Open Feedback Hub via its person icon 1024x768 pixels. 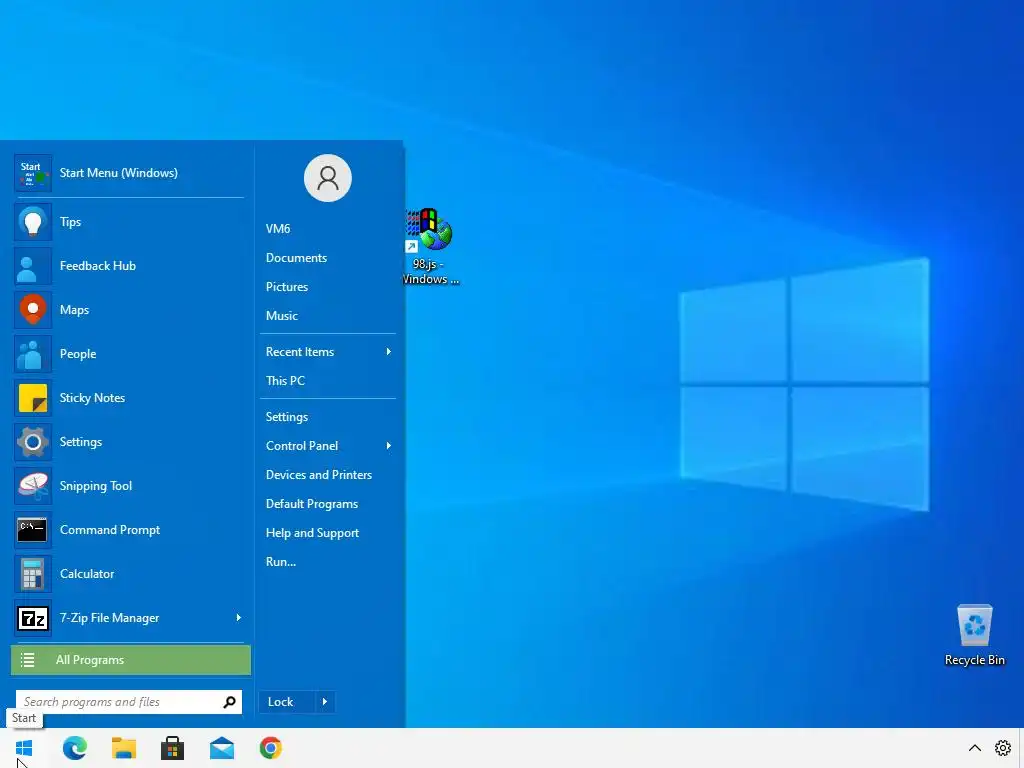point(33,266)
